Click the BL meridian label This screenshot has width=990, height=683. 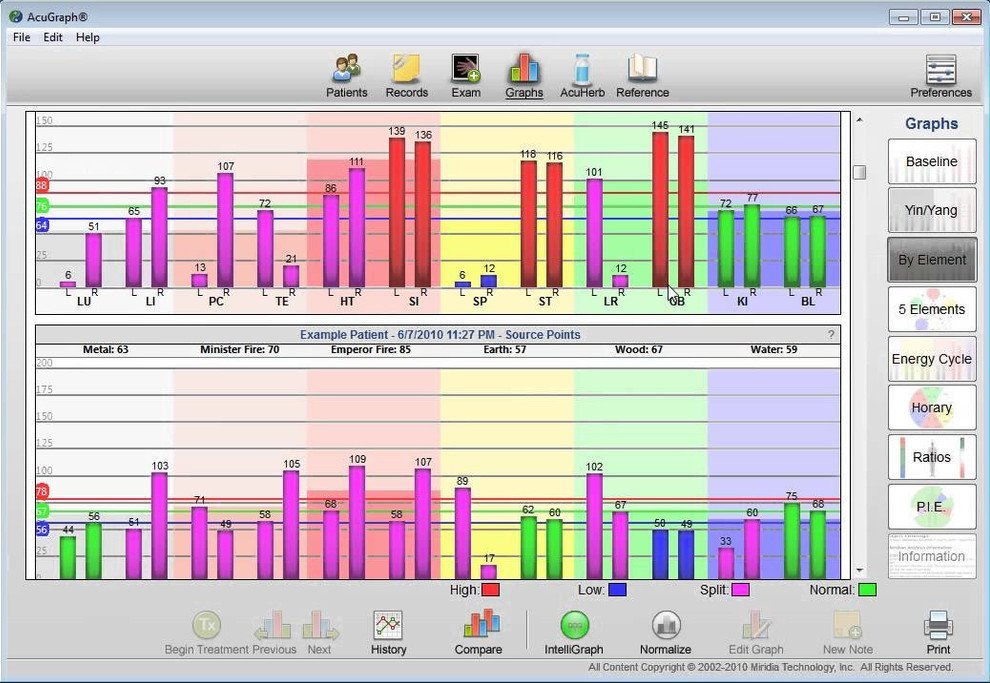(x=808, y=302)
